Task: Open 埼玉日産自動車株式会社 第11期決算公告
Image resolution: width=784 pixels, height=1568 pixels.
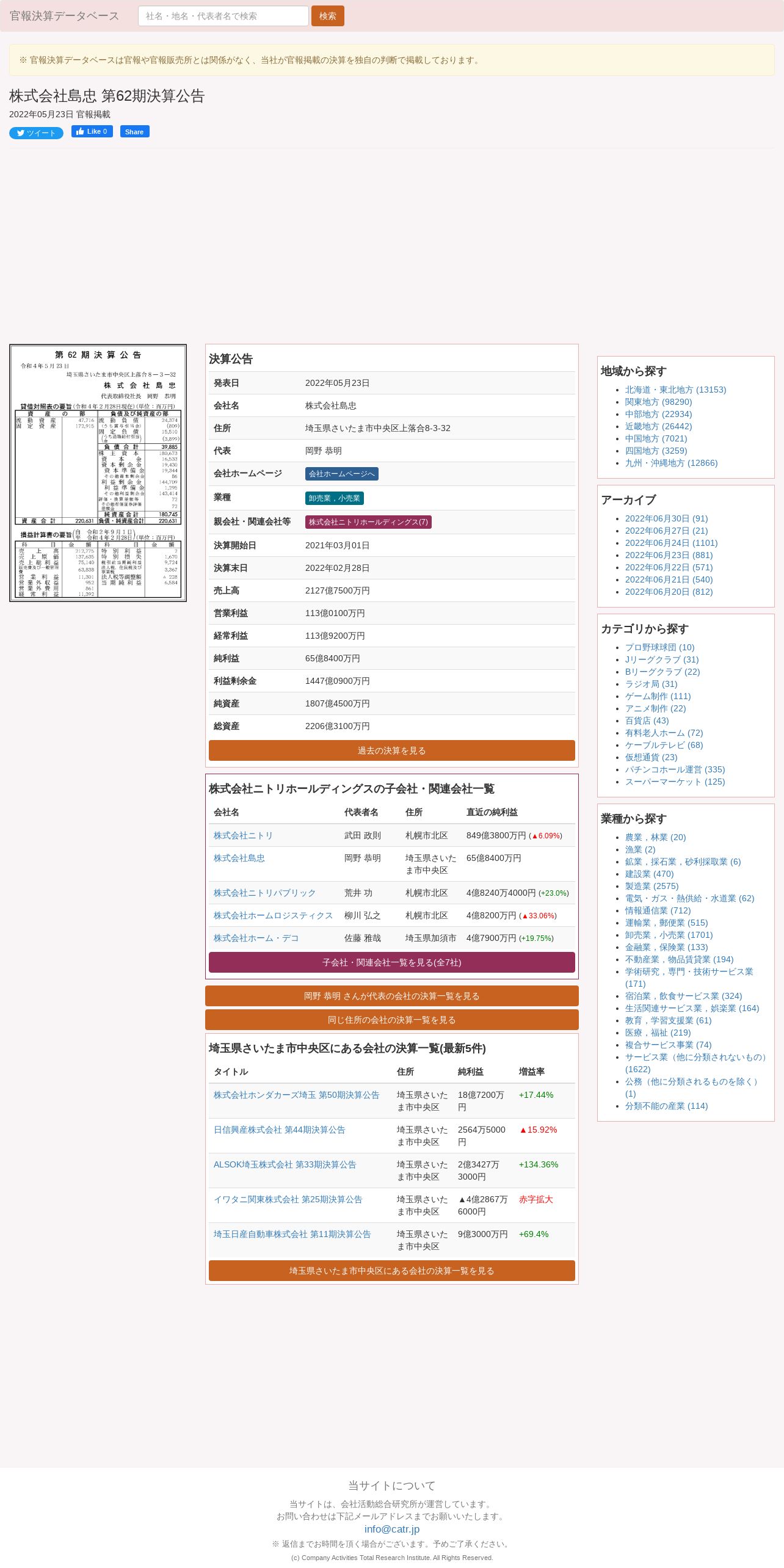Action: point(292,1234)
